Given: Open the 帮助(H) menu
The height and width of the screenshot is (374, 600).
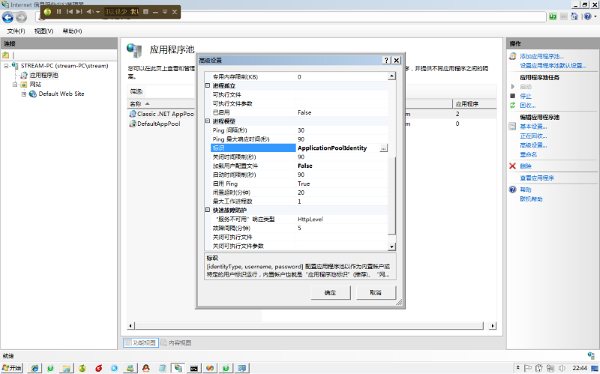Looking at the screenshot, I should pyautogui.click(x=72, y=31).
